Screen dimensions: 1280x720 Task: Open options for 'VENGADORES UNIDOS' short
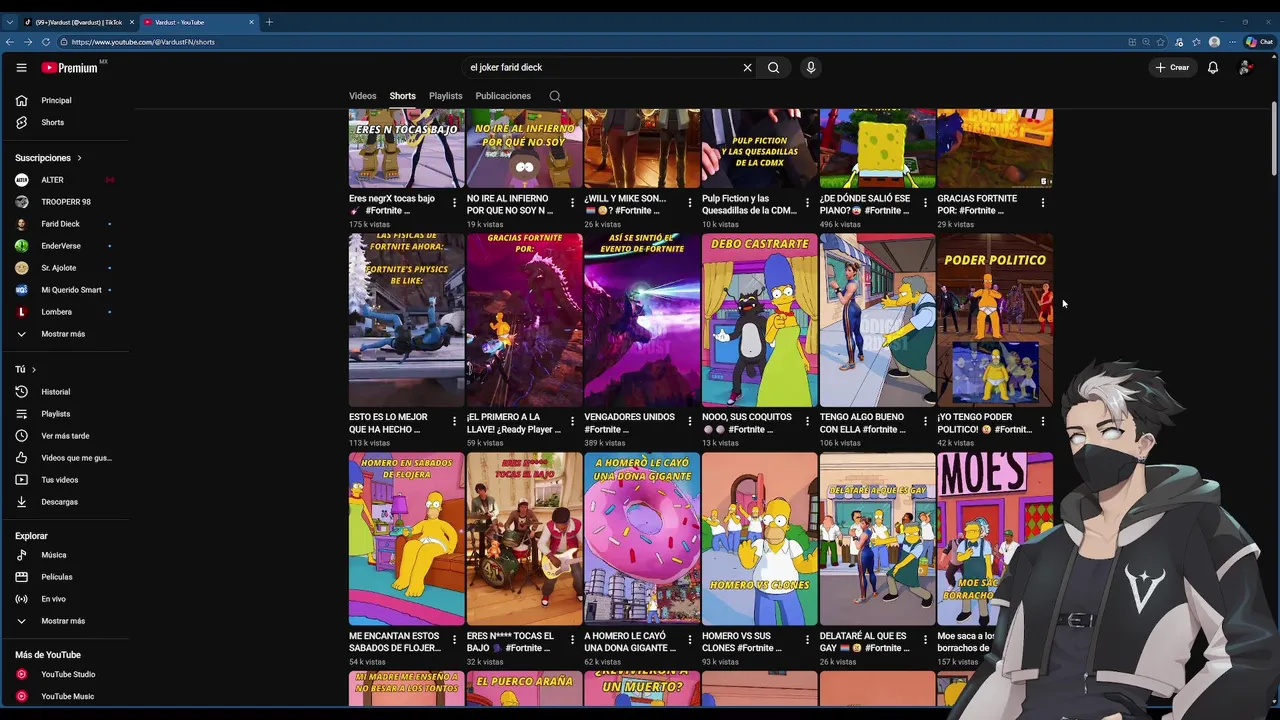pyautogui.click(x=690, y=421)
